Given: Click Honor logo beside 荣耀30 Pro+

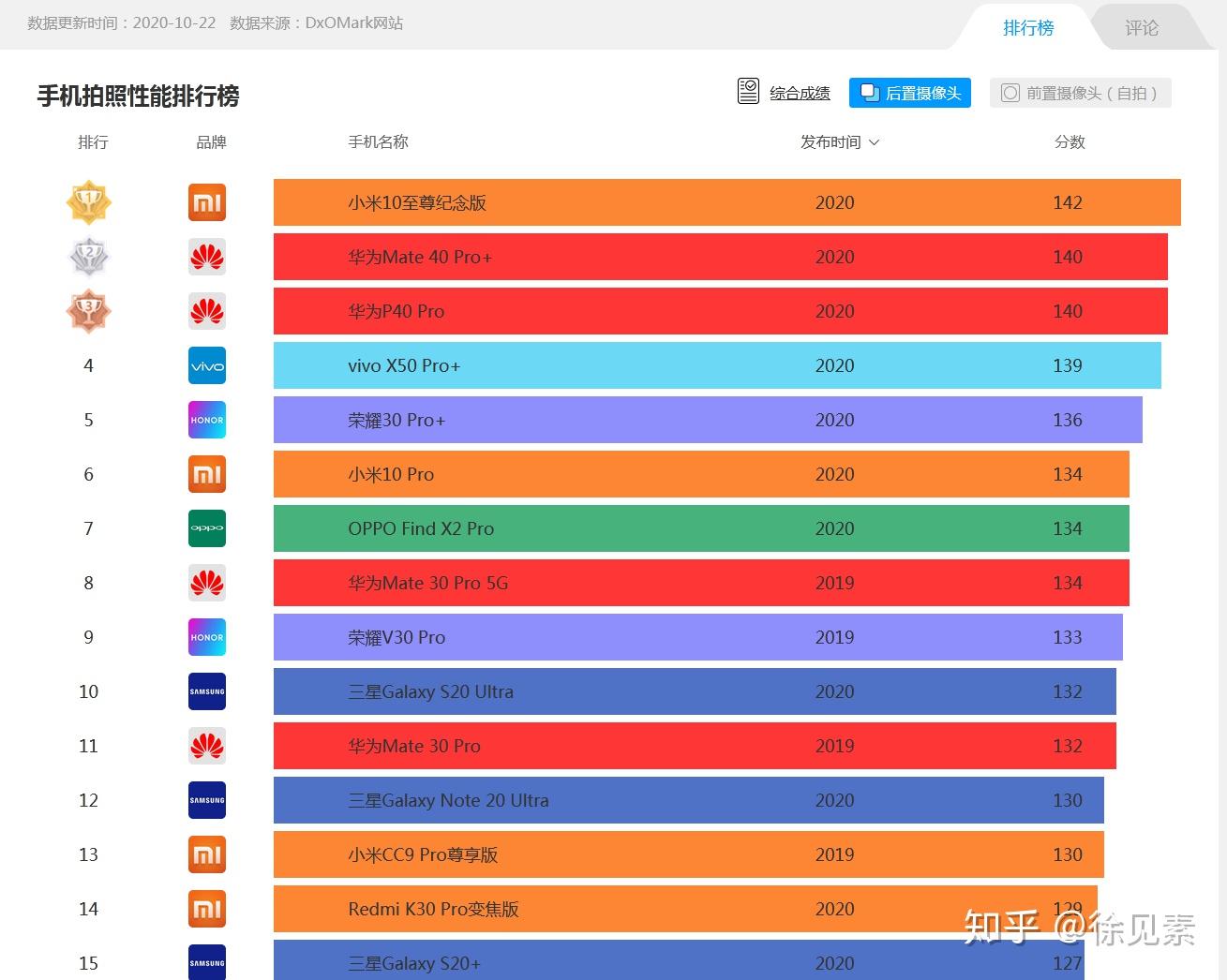Looking at the screenshot, I should click(207, 420).
